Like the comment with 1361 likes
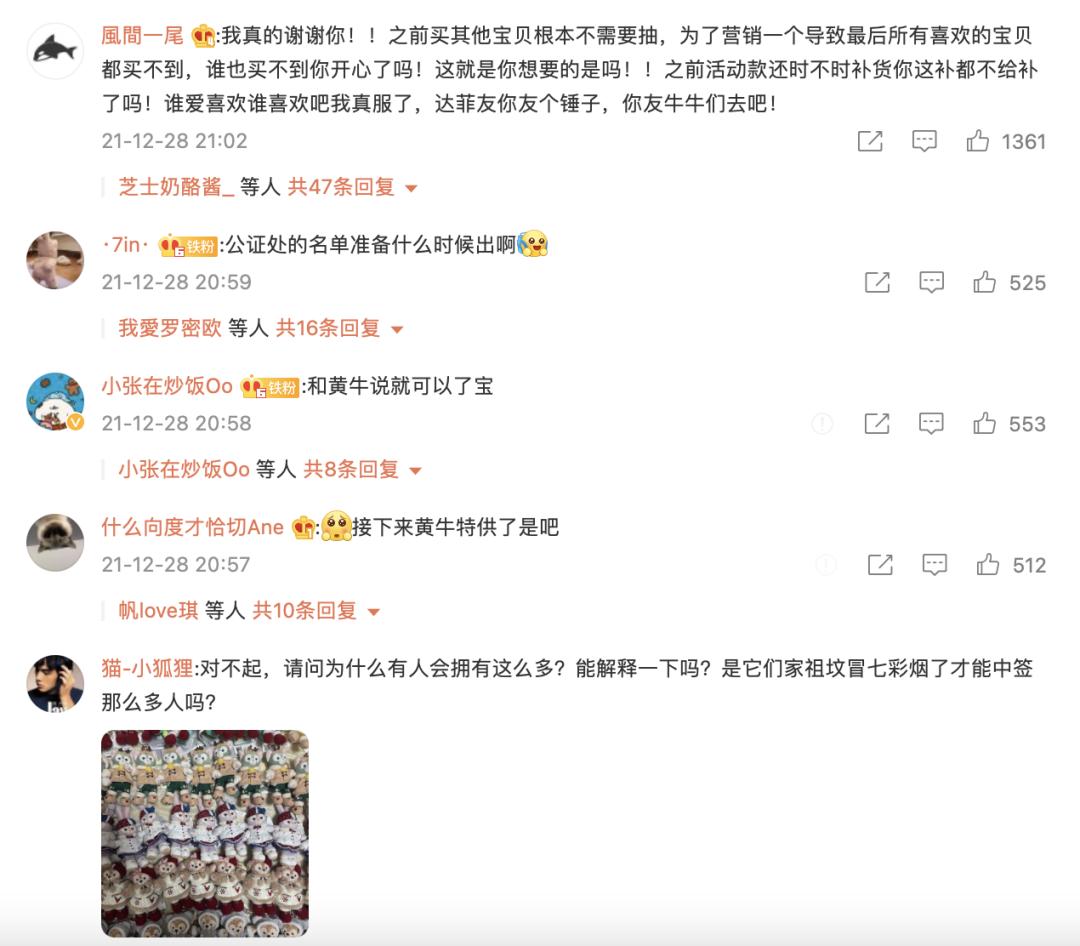This screenshot has height=946, width=1080. tap(977, 141)
